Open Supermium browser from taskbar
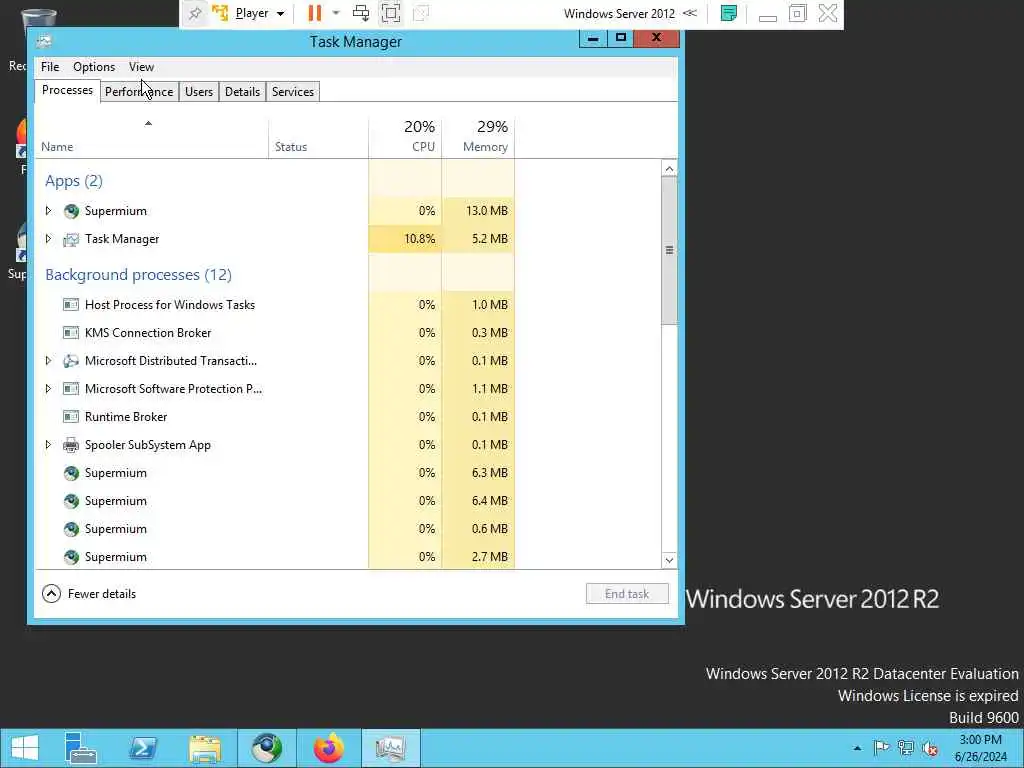1024x768 pixels. [266, 748]
